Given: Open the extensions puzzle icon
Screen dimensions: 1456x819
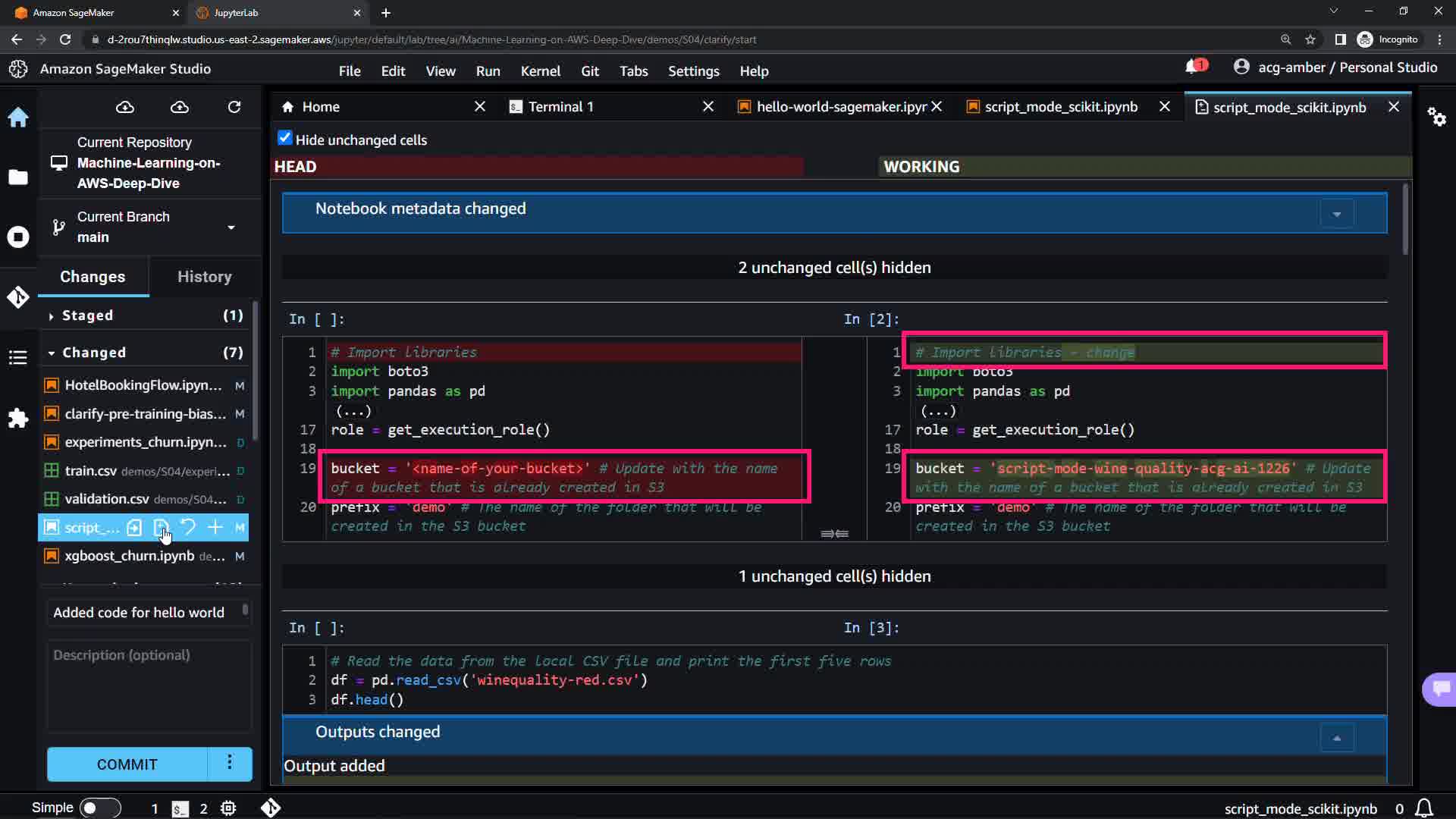Looking at the screenshot, I should [18, 418].
